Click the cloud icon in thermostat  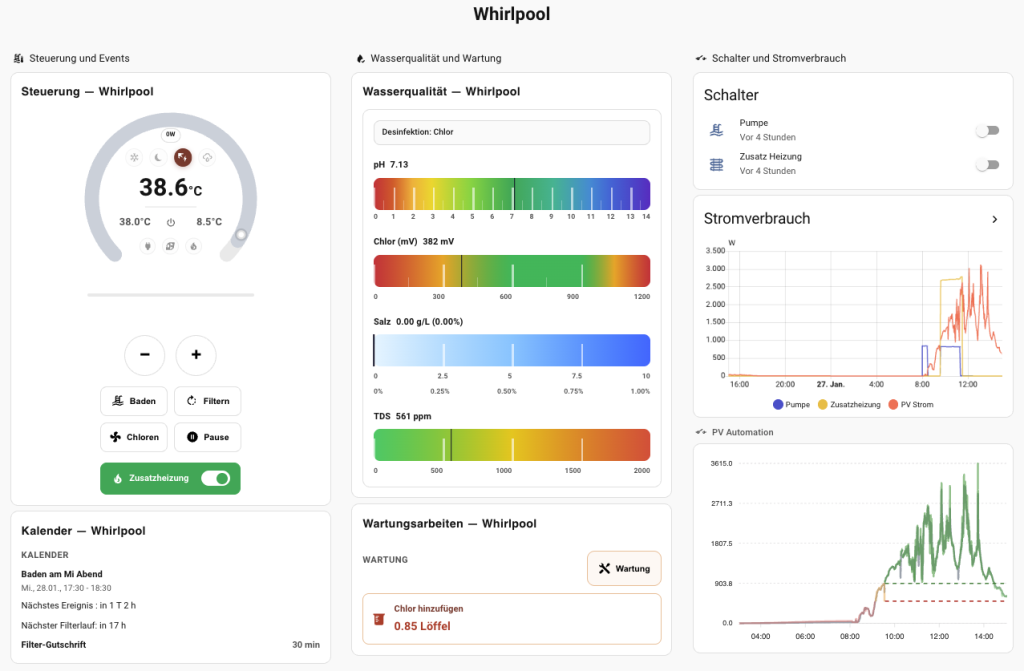pos(207,157)
